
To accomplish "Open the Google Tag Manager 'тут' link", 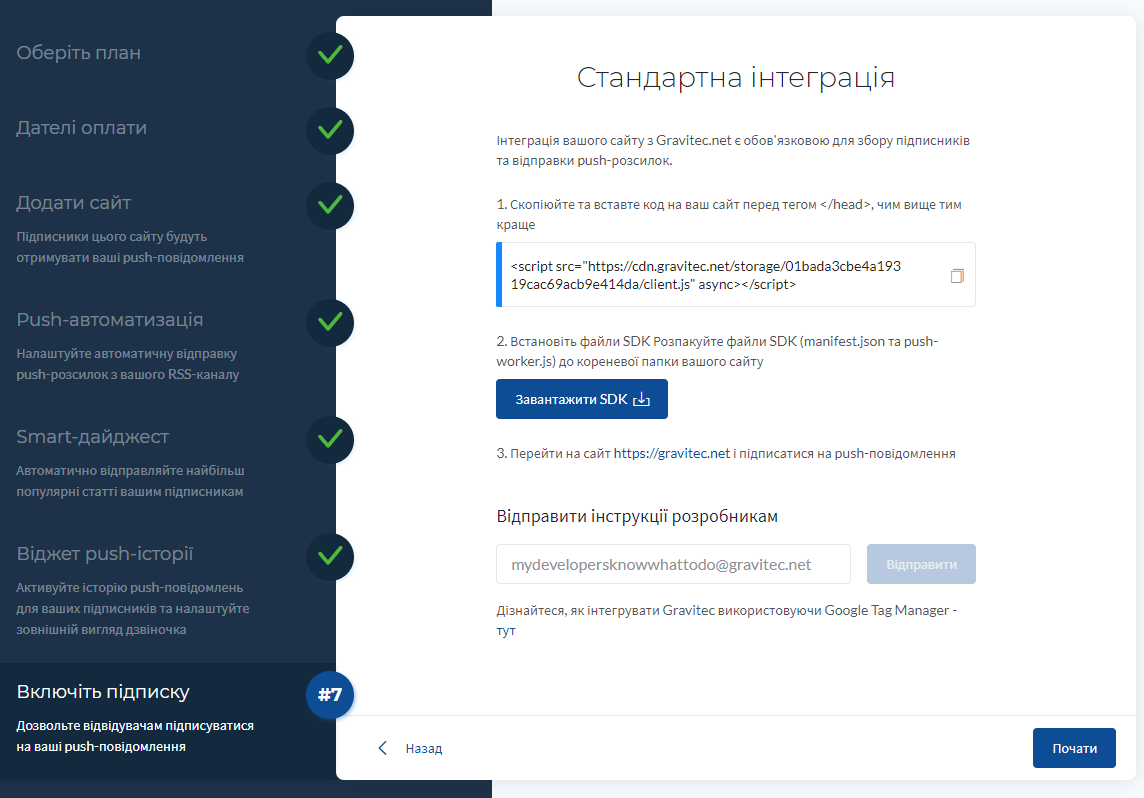I will coord(506,631).
